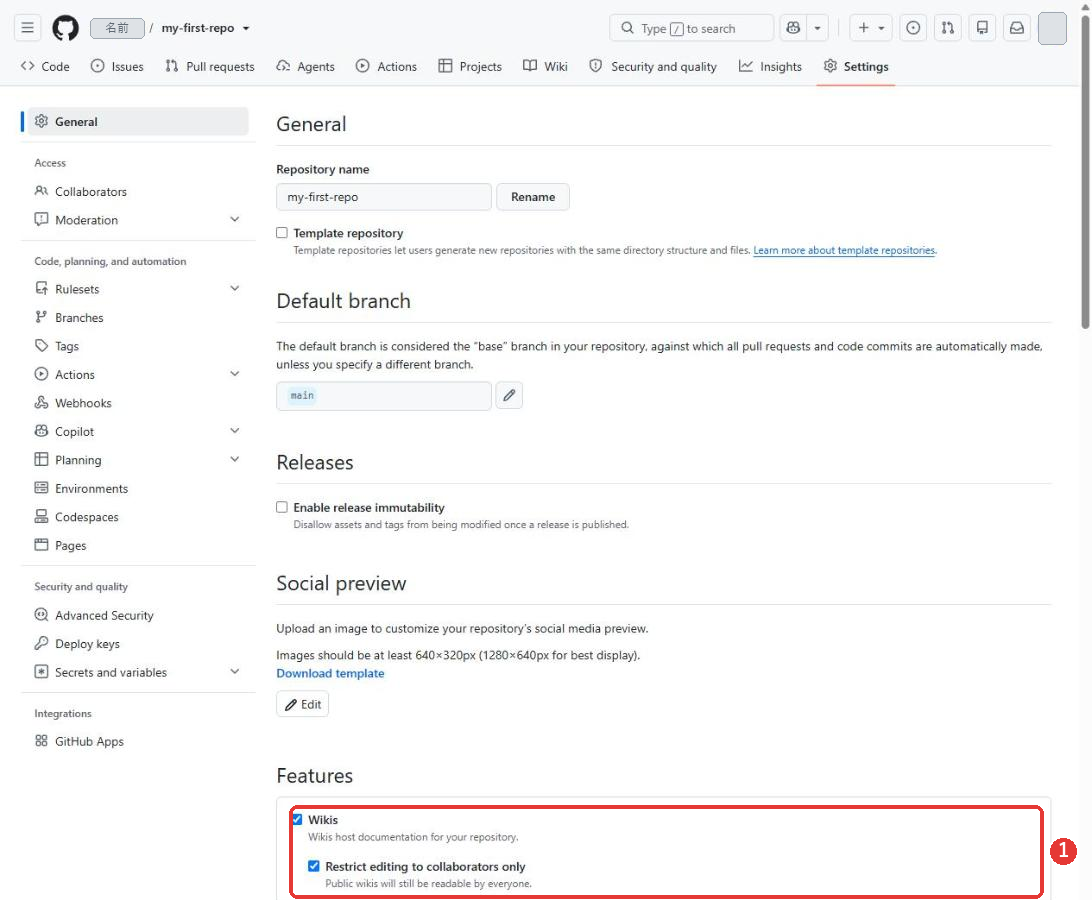This screenshot has width=1092, height=900.
Task: Focus the Type / to search field
Action: [691, 28]
